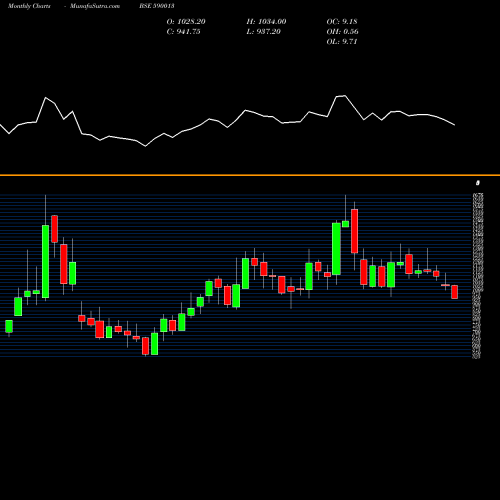Click the Monthly Charts title text
The width and height of the screenshot is (500, 500).
[x=29, y=6]
